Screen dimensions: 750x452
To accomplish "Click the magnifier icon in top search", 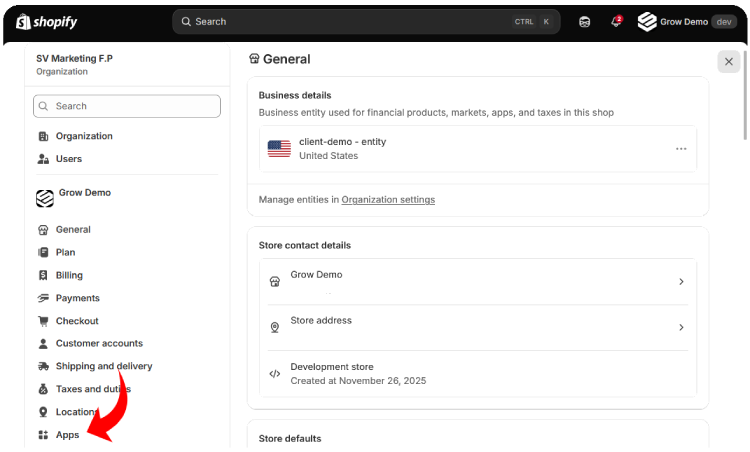I will (x=186, y=22).
